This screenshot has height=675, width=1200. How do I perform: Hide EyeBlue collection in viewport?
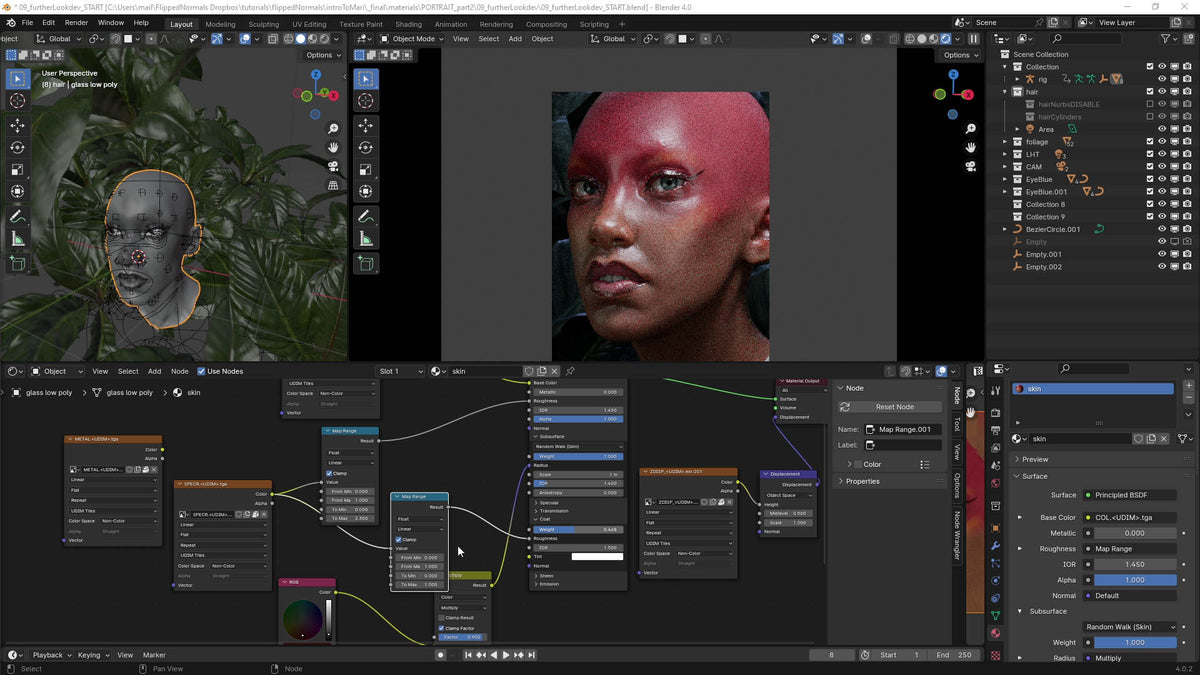pyautogui.click(x=1163, y=179)
